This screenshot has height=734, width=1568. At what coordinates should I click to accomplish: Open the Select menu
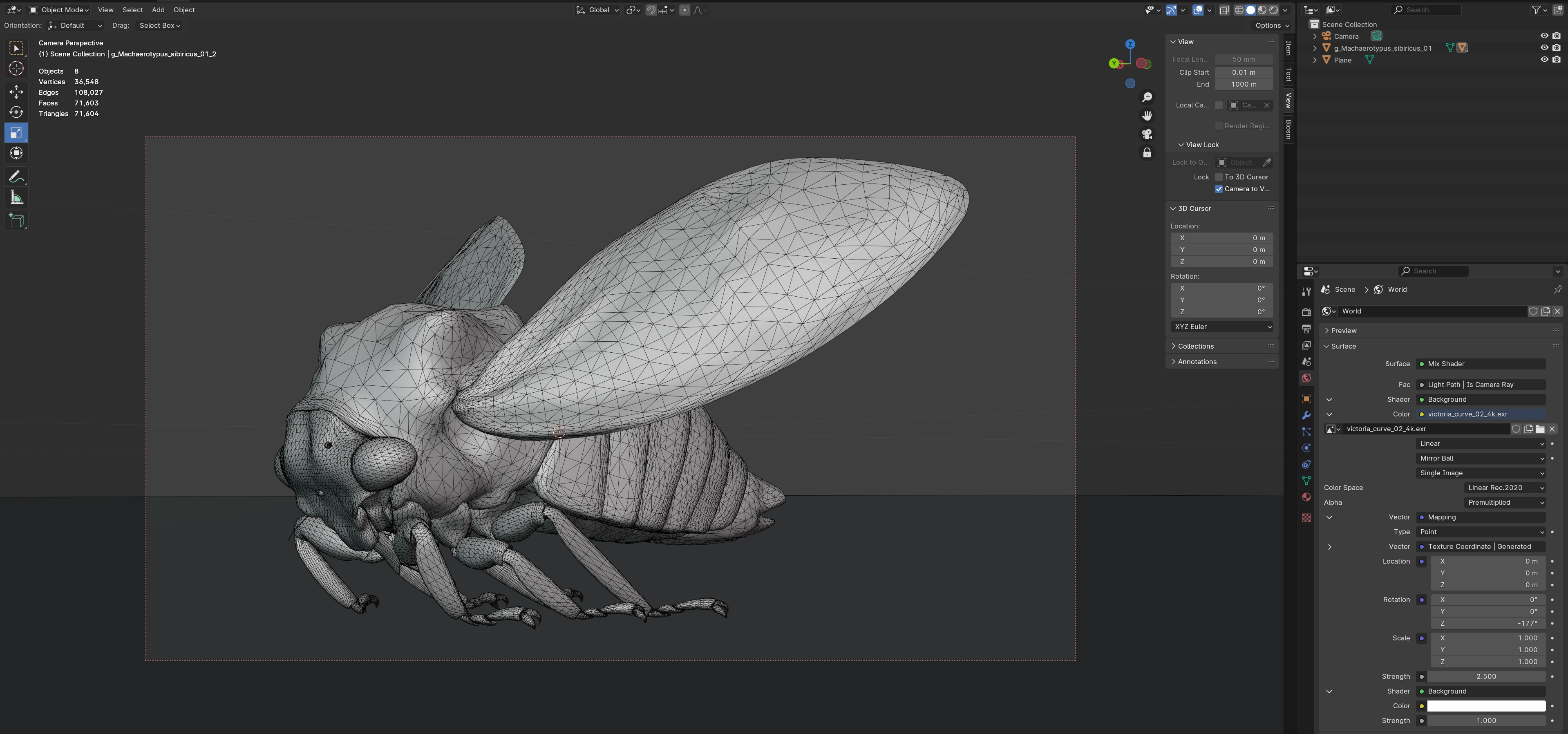[x=132, y=10]
